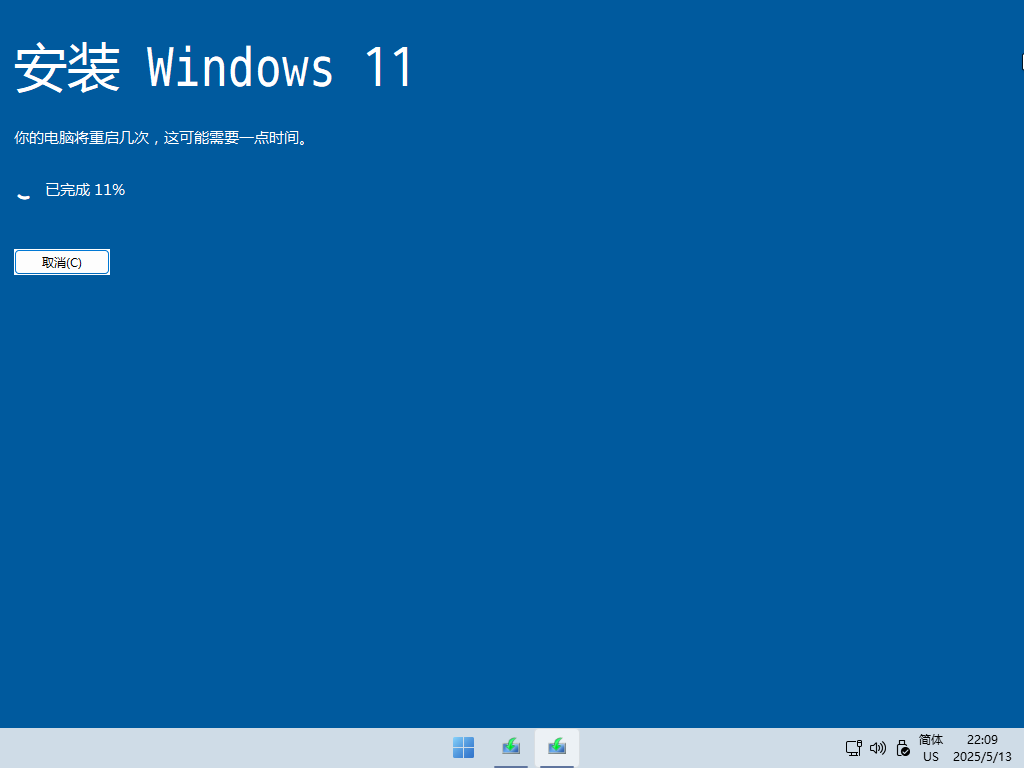Open the clock showing 22:09
Viewport: 1024px width, 768px height.
[x=982, y=748]
